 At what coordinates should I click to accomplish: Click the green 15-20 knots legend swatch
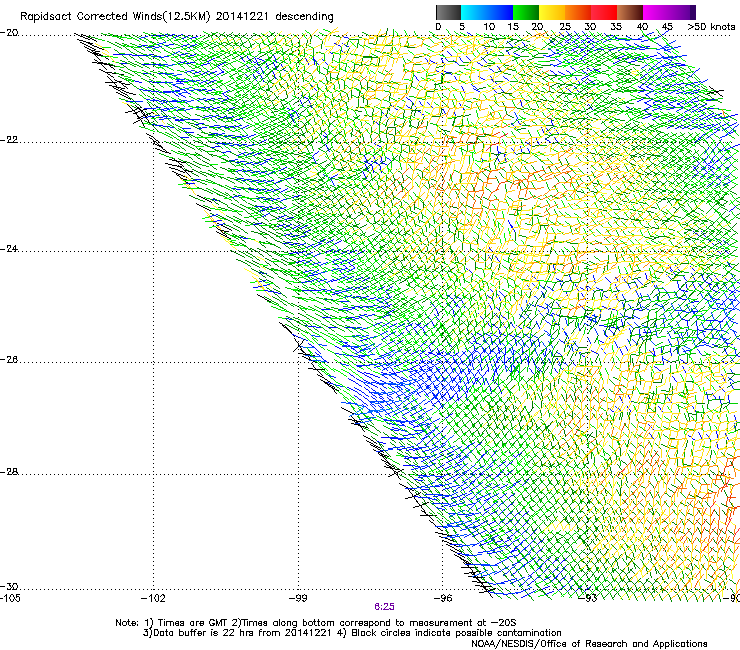point(526,12)
